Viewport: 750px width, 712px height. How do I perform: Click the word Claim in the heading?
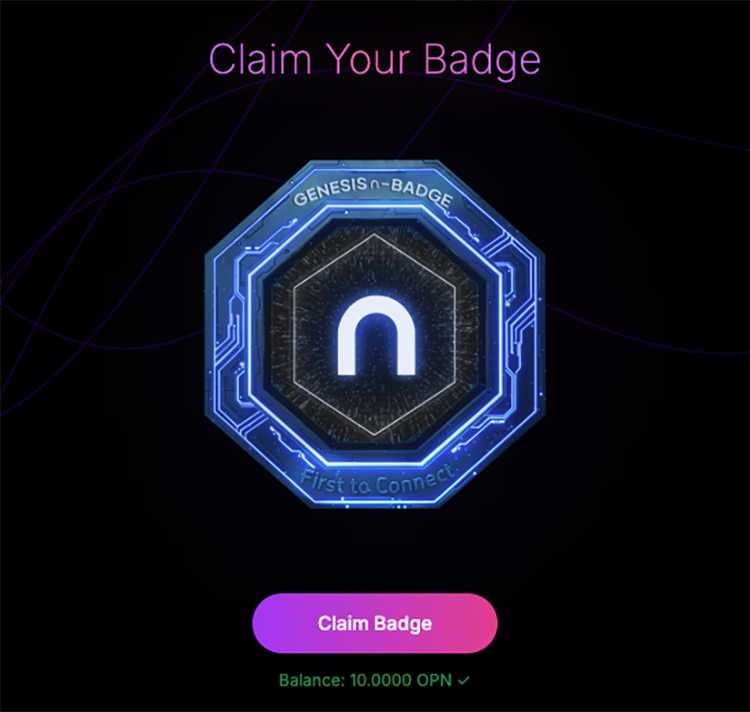(x=260, y=59)
